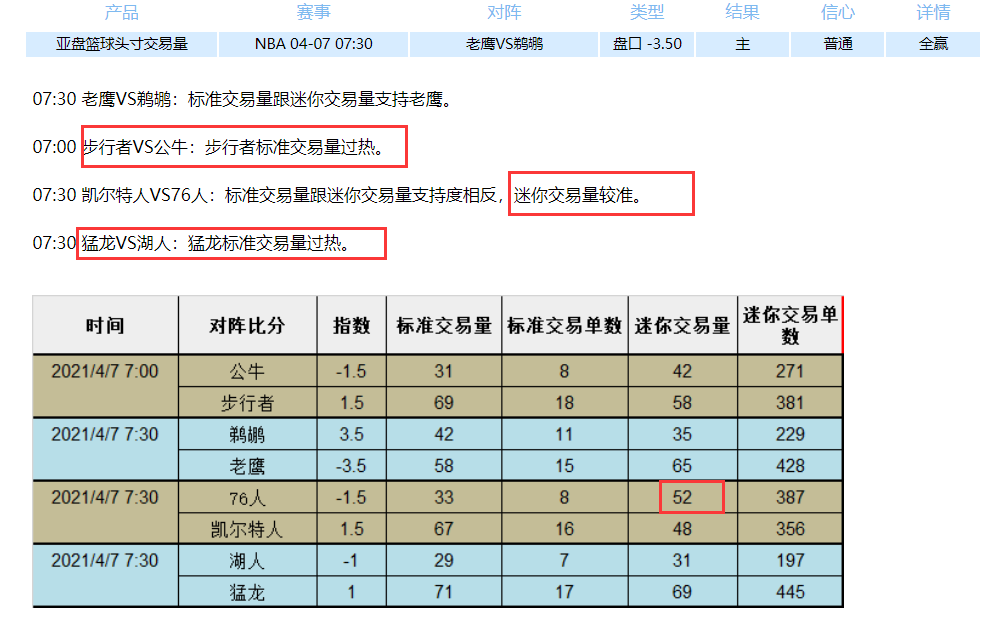Select the 猛龙 team cell in table
981x638 pixels.
(x=247, y=592)
